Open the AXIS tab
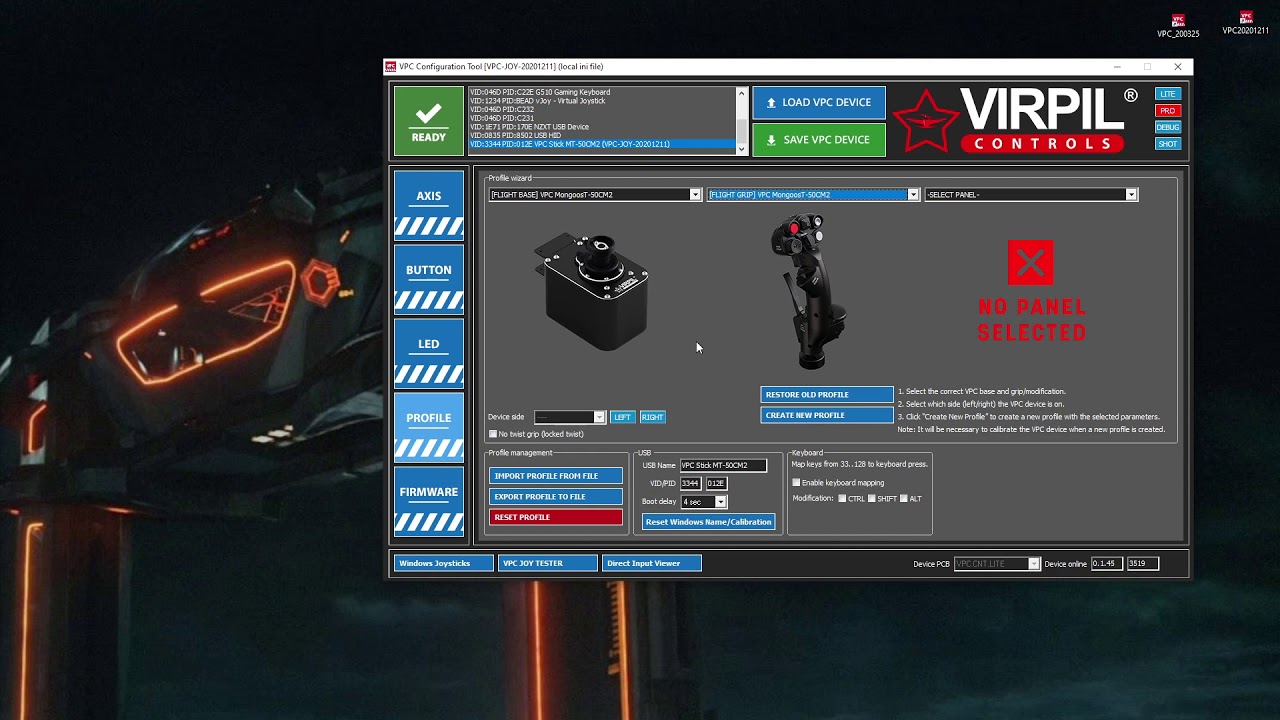The height and width of the screenshot is (720, 1280). 429,205
